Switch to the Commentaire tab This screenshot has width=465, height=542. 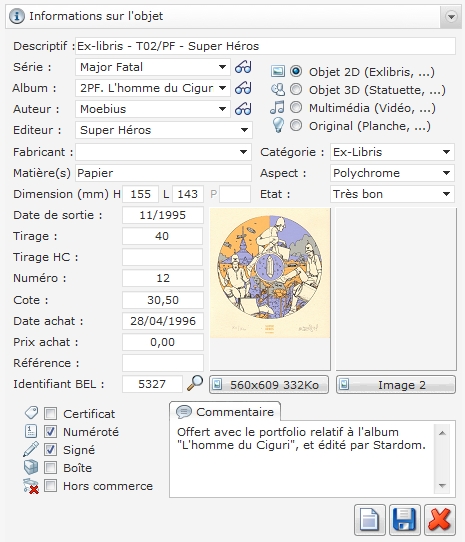pyautogui.click(x=225, y=412)
